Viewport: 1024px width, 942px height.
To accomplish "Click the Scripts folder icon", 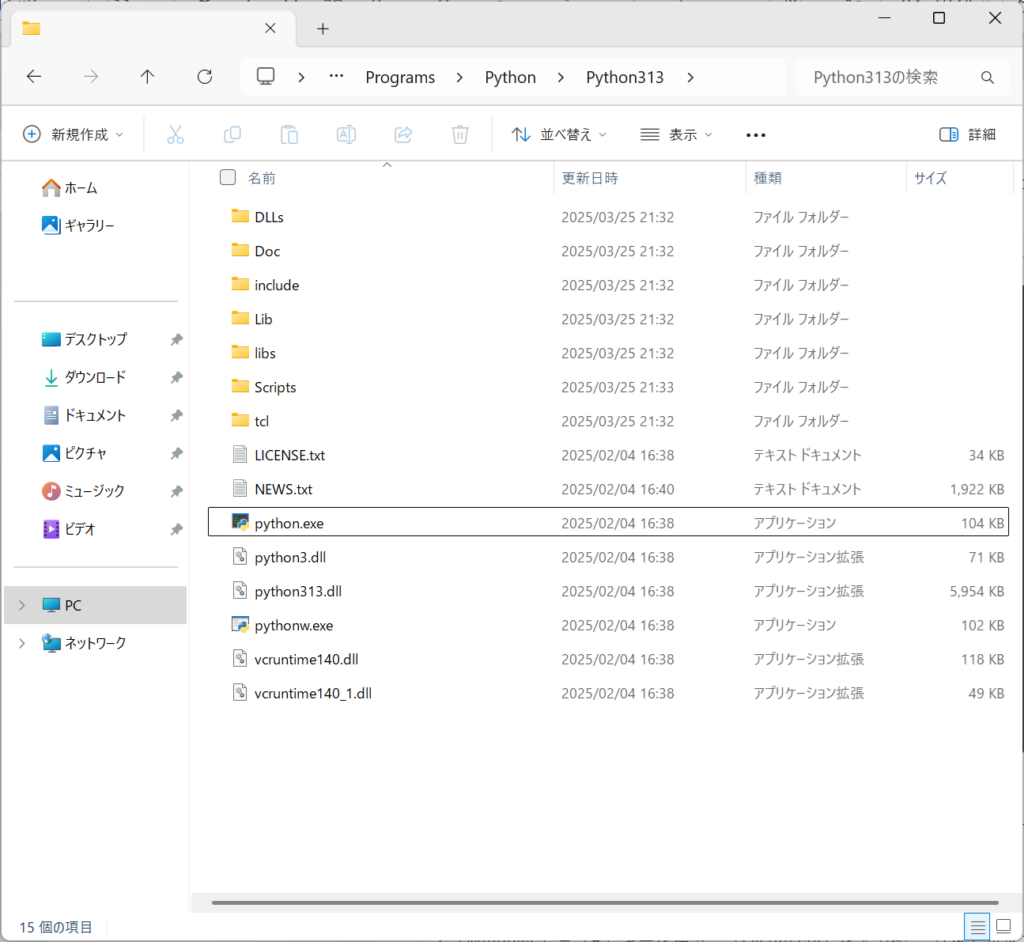I will (x=240, y=386).
